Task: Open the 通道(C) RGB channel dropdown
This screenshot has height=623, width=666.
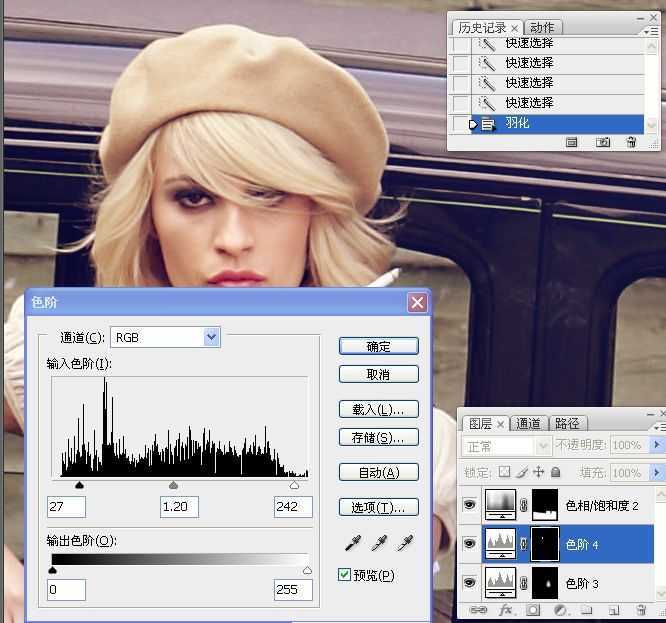Action: tap(212, 337)
